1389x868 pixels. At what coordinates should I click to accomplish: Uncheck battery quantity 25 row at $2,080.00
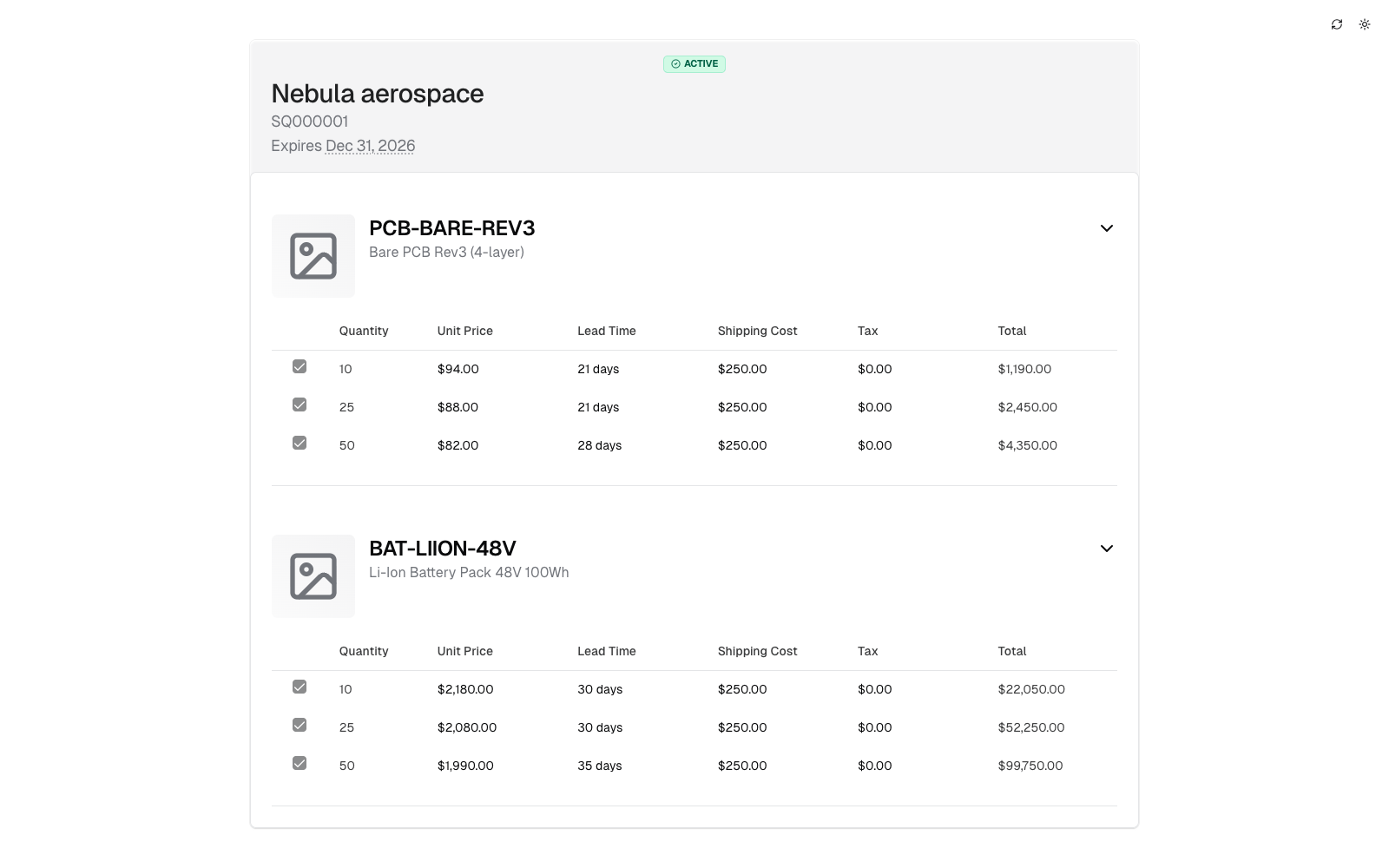300,725
